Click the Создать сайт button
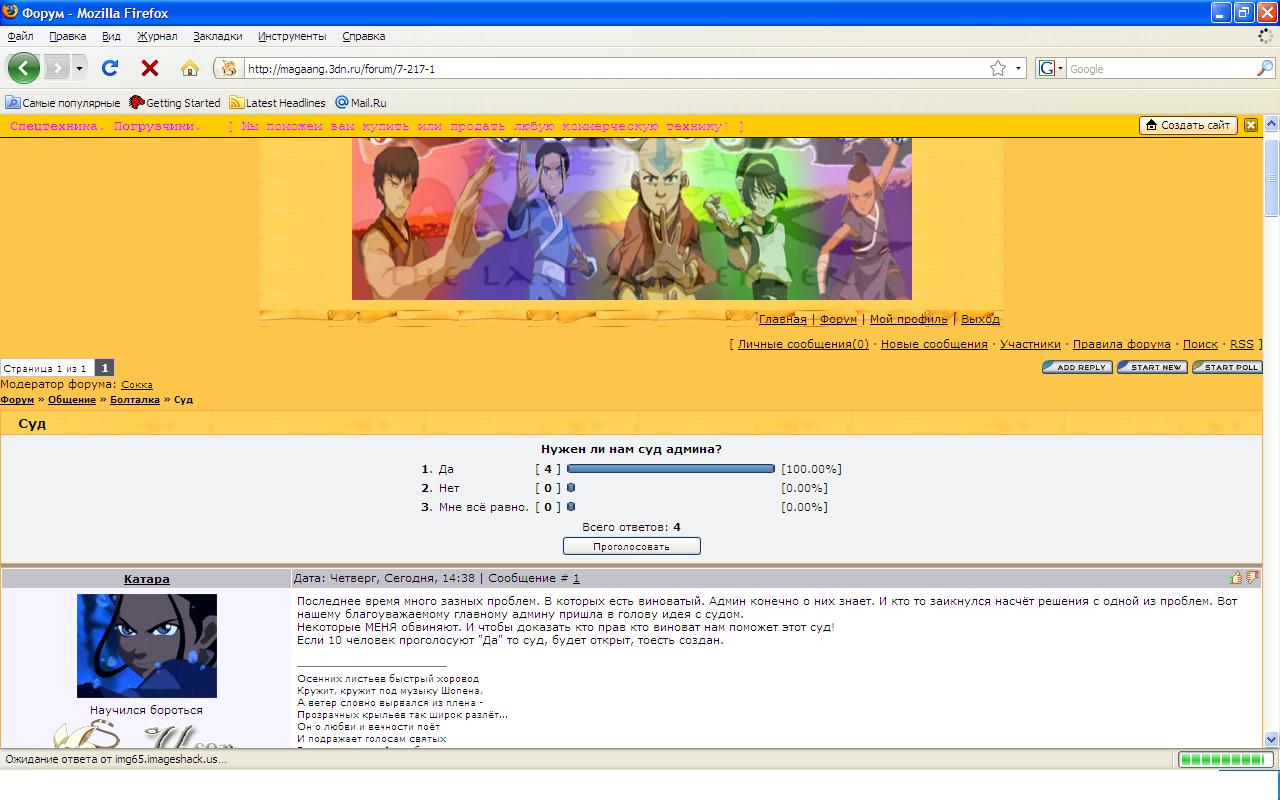Screen dimensions: 1280x800 coord(1188,125)
